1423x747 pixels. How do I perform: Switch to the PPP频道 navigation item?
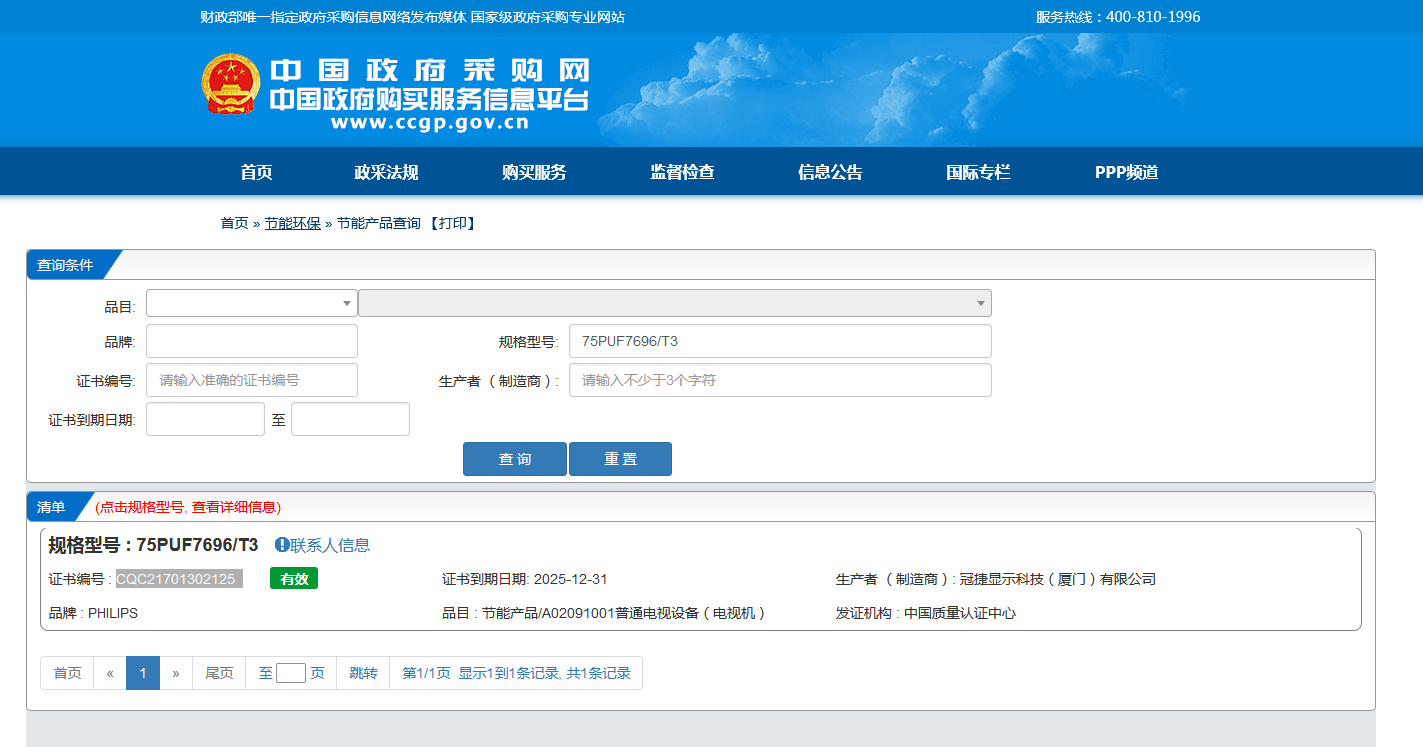click(1126, 172)
